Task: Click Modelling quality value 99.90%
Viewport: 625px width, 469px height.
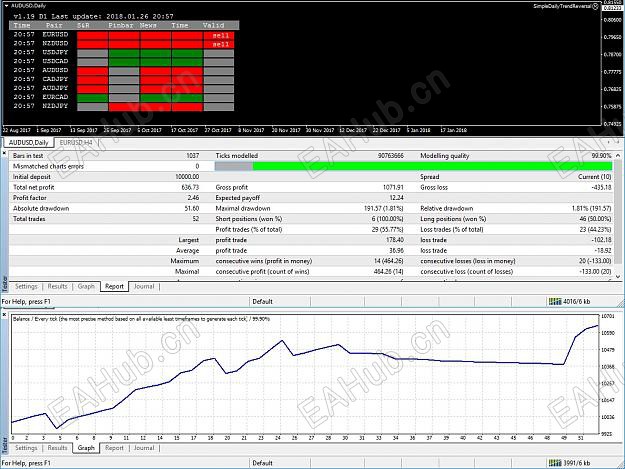Action: point(601,156)
